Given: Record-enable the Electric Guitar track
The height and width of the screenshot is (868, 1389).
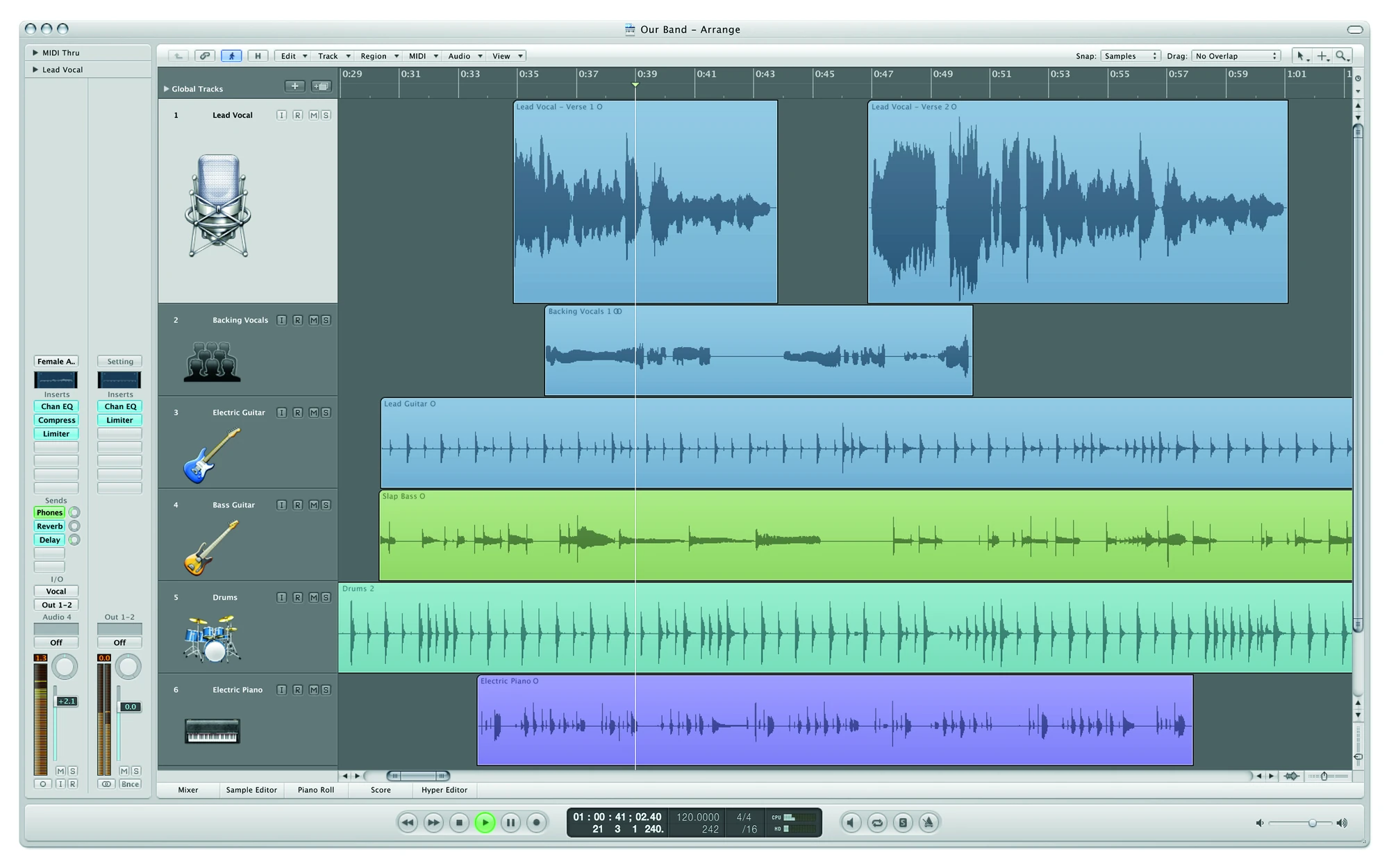Looking at the screenshot, I should pos(297,412).
